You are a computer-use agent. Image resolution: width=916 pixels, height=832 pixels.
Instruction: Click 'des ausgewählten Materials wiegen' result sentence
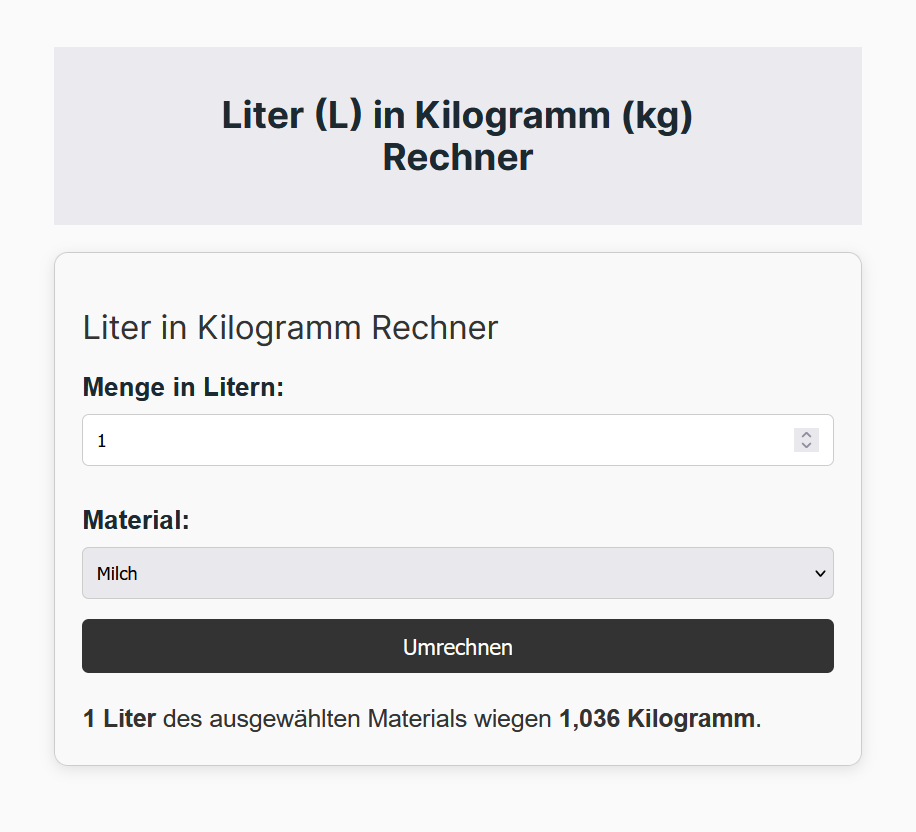click(357, 719)
